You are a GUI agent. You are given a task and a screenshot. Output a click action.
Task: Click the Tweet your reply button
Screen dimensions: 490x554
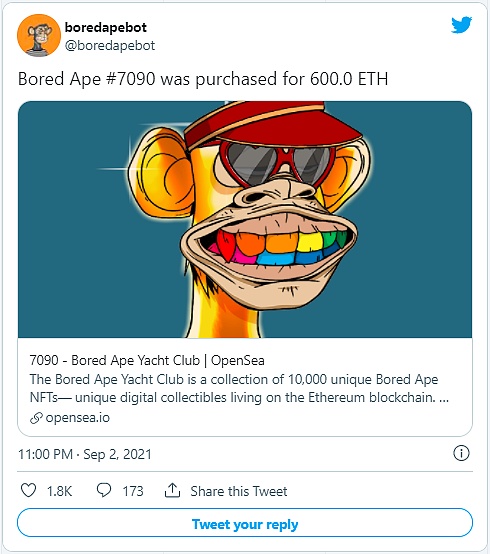(x=245, y=523)
